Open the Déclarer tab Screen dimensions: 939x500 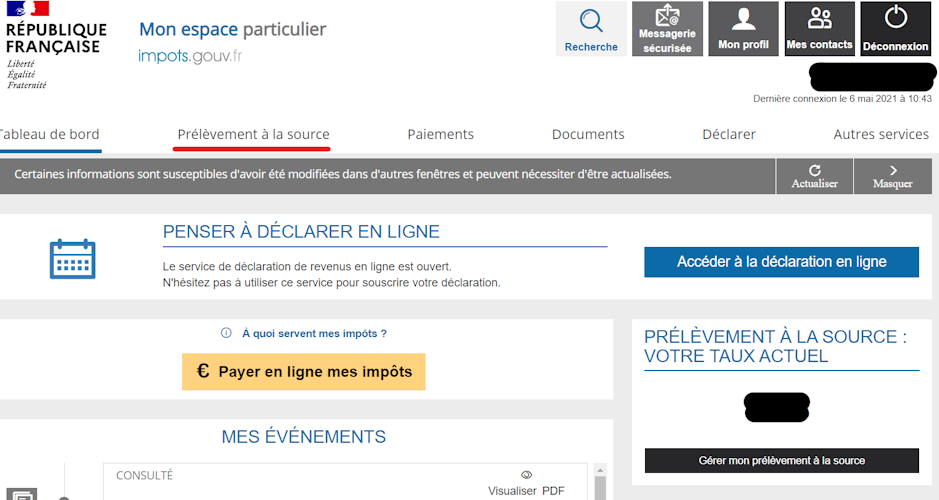729,135
